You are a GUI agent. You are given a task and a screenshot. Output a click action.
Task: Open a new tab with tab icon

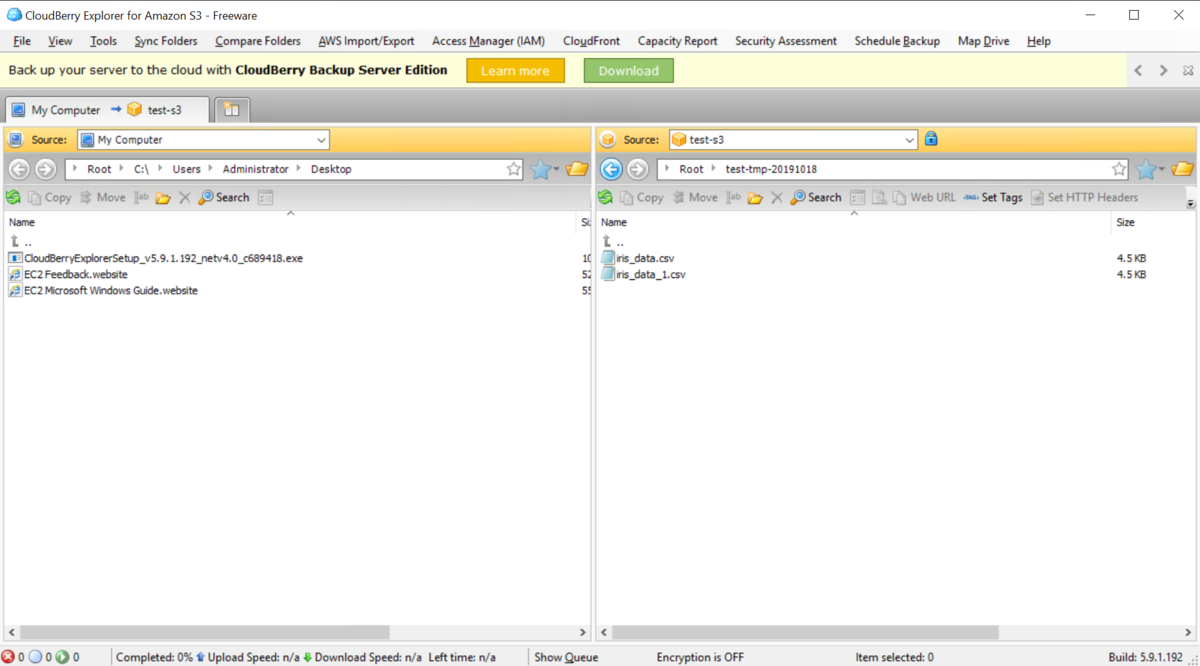[232, 110]
